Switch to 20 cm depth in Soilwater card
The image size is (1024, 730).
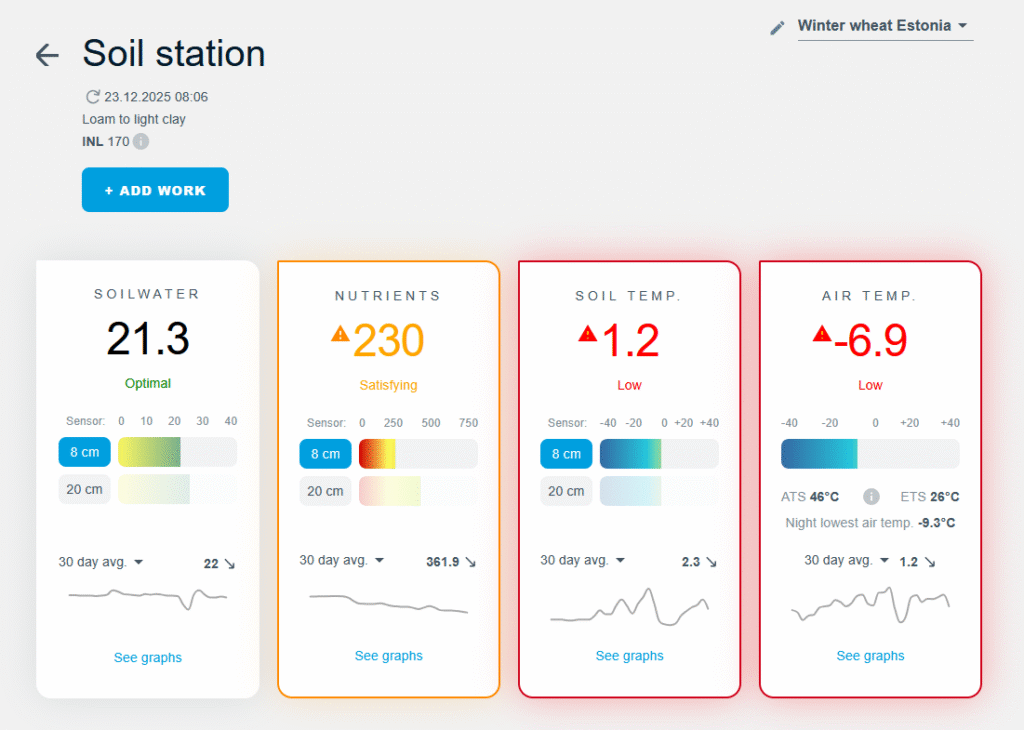84,490
